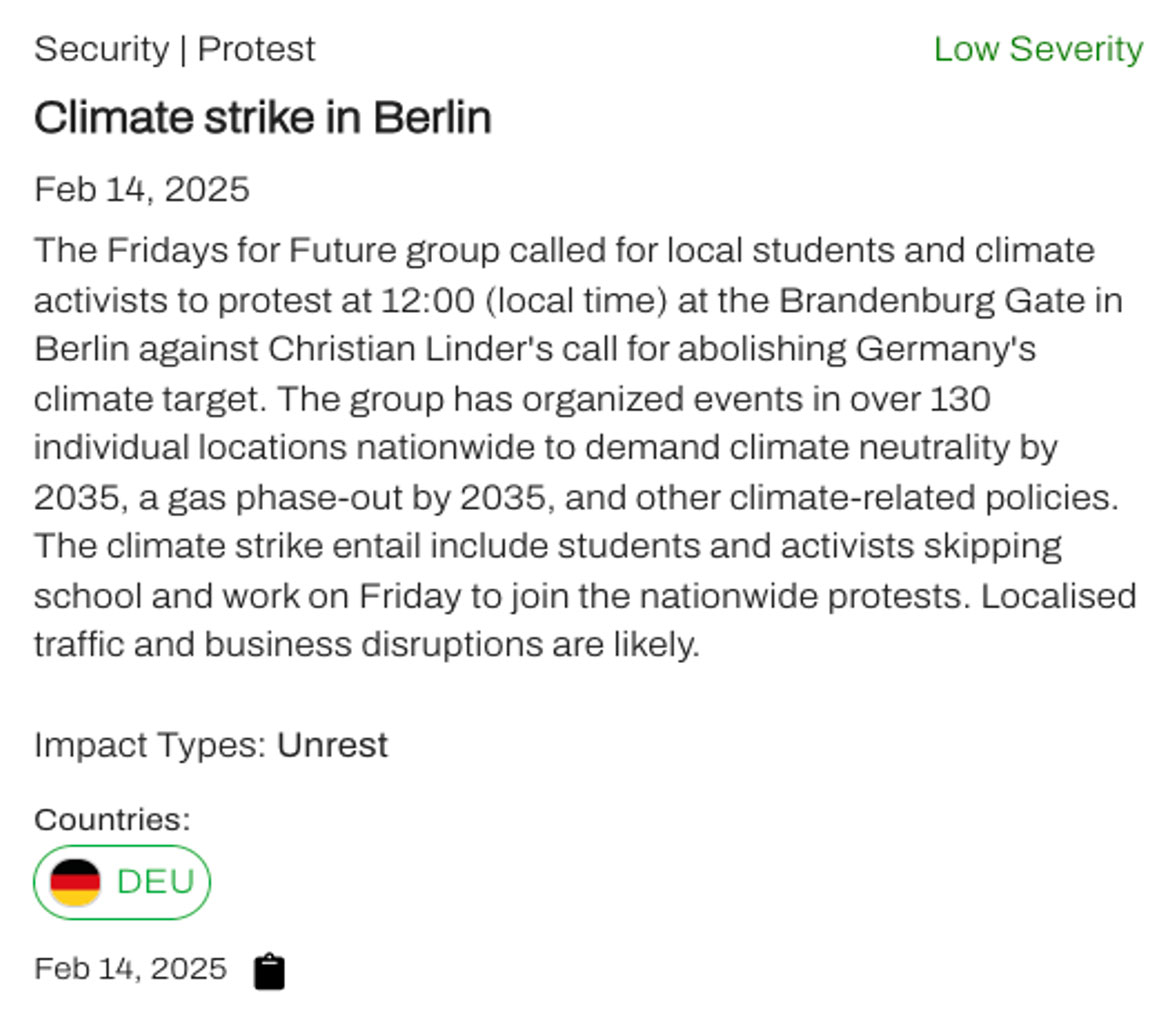Click the Feb 14, 2025 date under title
The image size is (1176, 1032).
(x=142, y=189)
